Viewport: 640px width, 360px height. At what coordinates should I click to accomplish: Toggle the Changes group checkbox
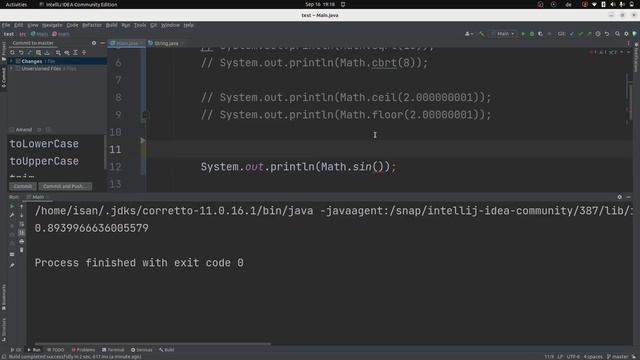click(x=18, y=61)
